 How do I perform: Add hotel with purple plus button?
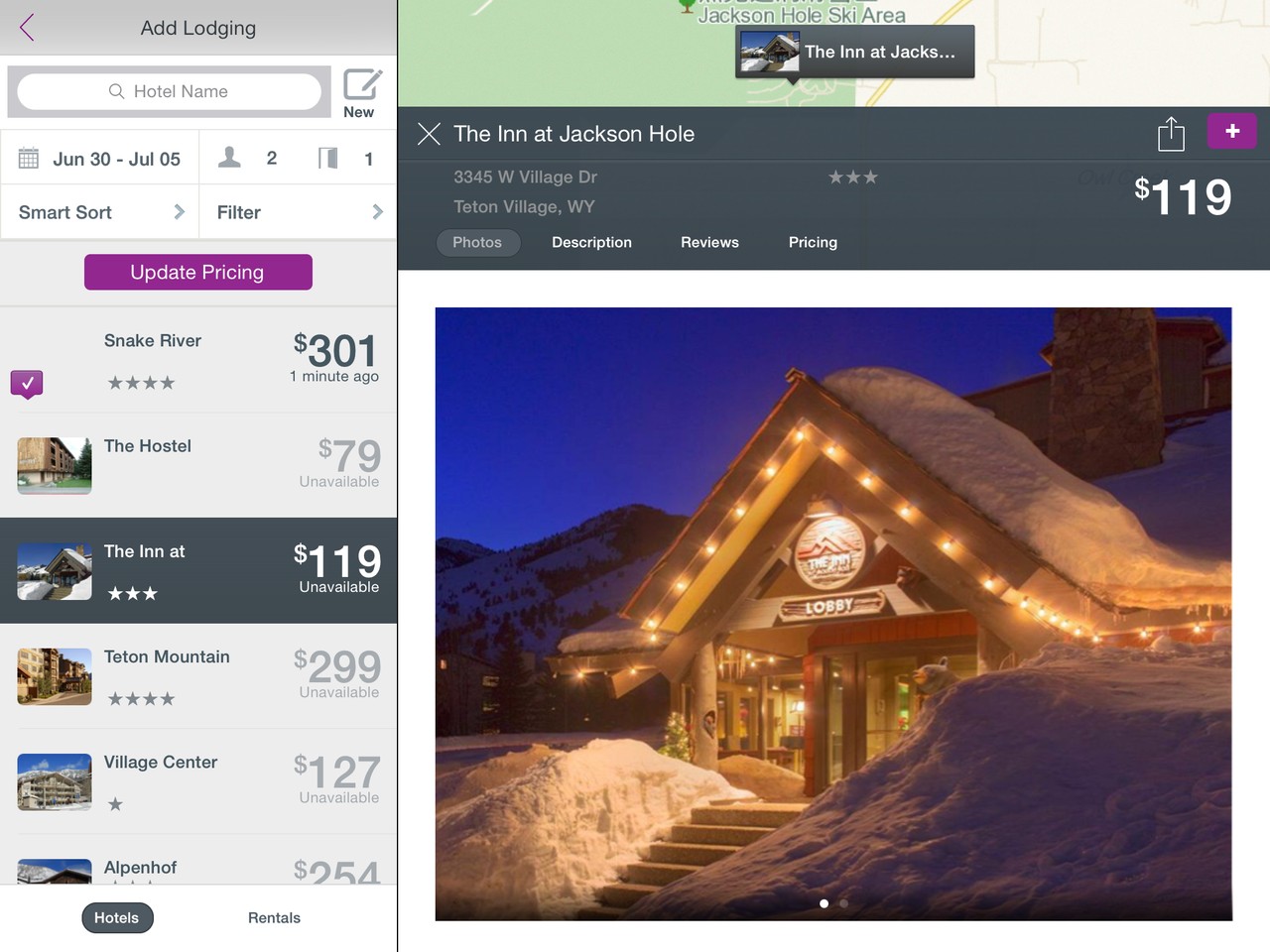(x=1232, y=131)
